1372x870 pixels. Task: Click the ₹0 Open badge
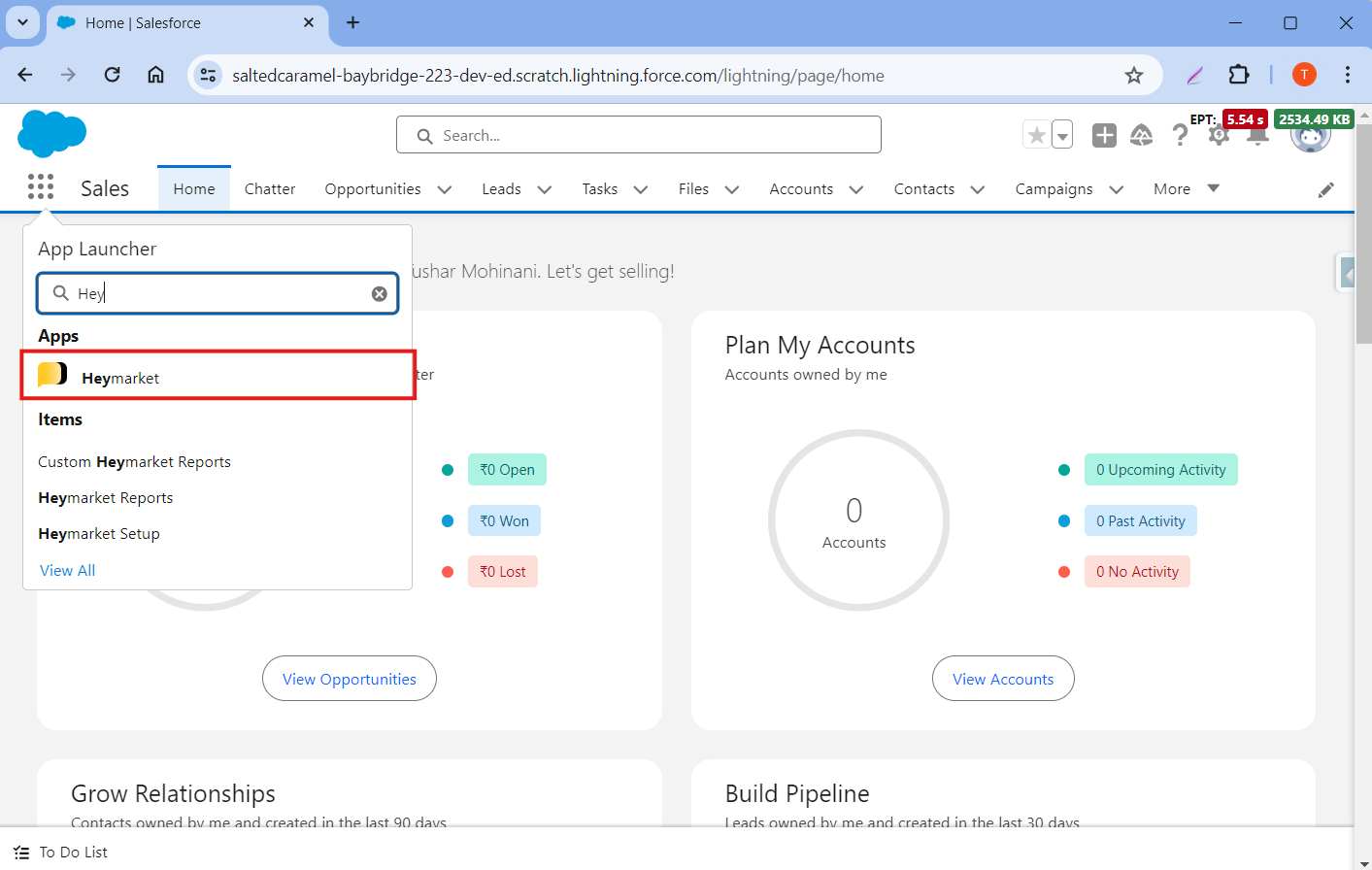click(507, 469)
